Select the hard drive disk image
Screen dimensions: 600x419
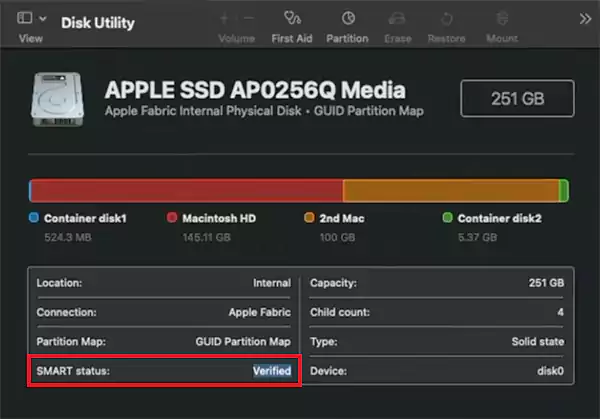(57, 99)
